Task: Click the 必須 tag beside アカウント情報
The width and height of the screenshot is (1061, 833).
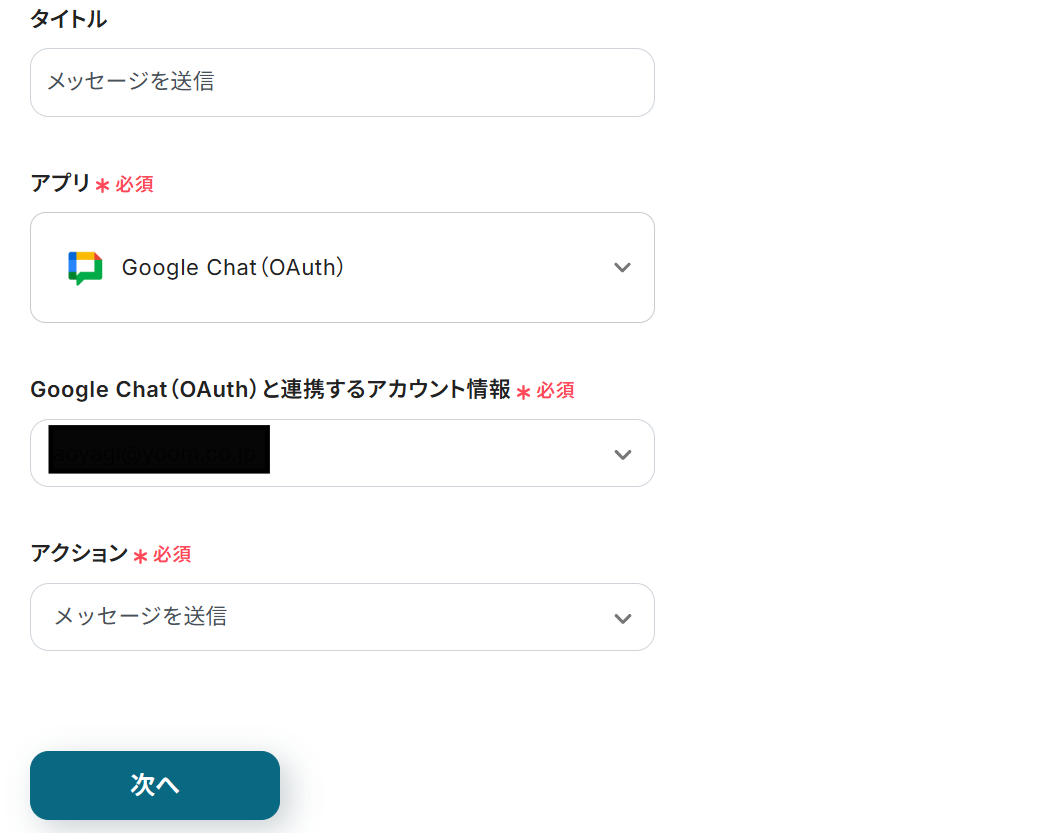Action: pyautogui.click(x=556, y=390)
